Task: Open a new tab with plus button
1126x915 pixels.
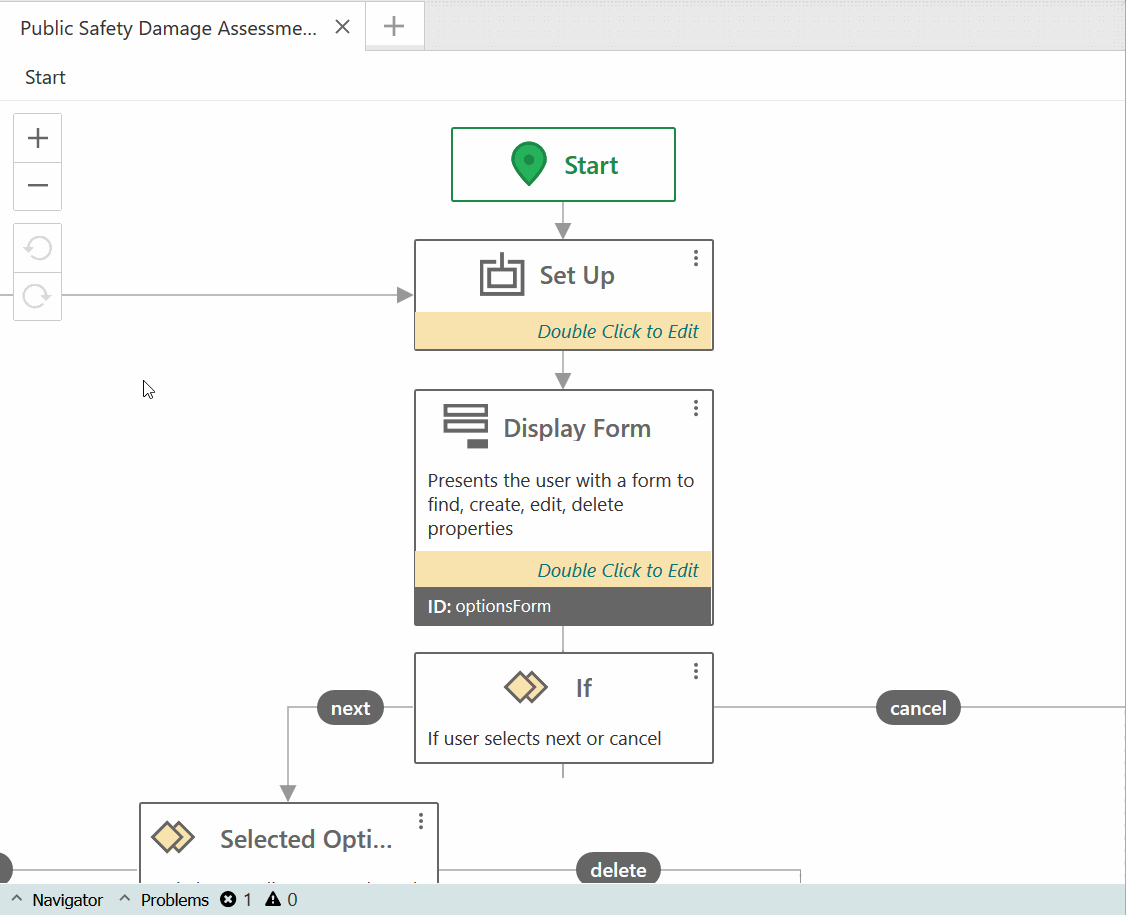Action: point(395,27)
